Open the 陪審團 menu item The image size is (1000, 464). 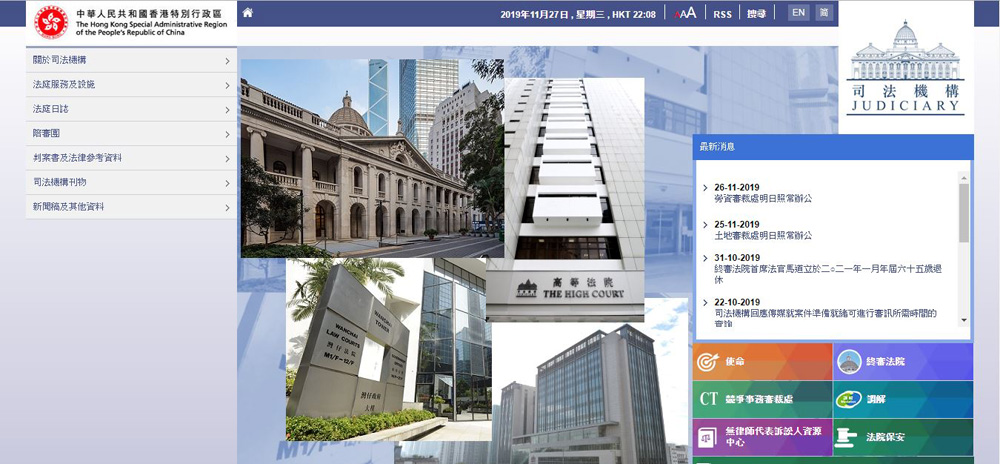(x=131, y=134)
